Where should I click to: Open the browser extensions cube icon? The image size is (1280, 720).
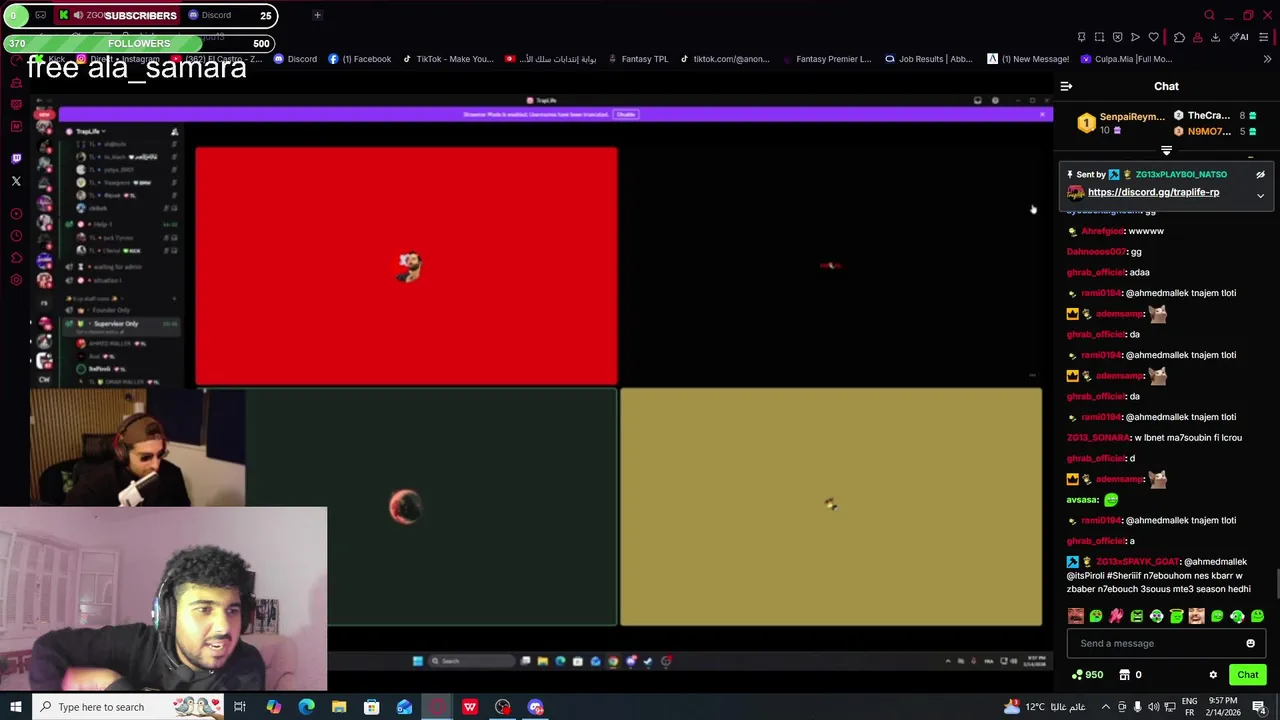tap(1179, 37)
